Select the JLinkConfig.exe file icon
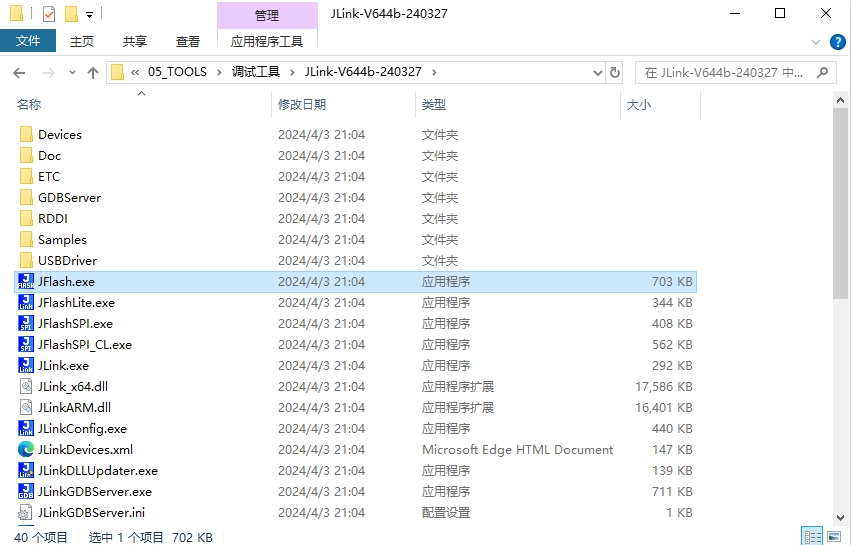The image size is (851, 545). pos(26,428)
